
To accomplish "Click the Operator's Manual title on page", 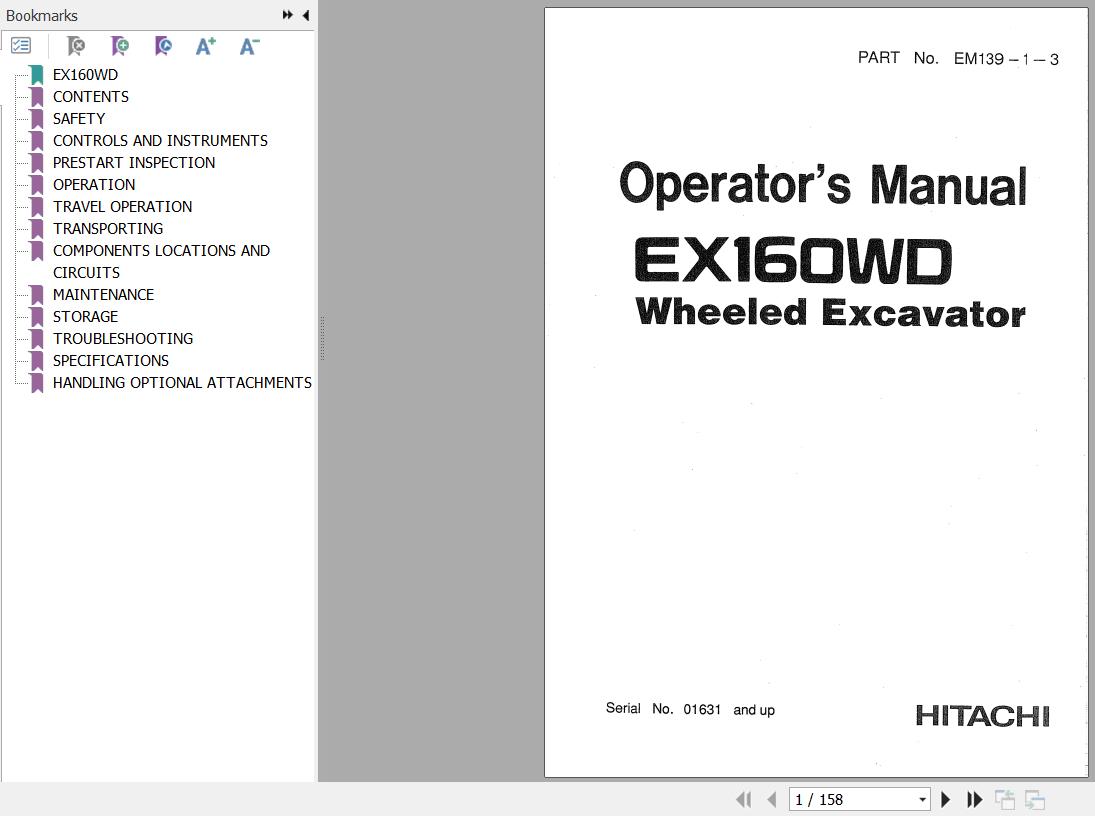I will 823,184.
